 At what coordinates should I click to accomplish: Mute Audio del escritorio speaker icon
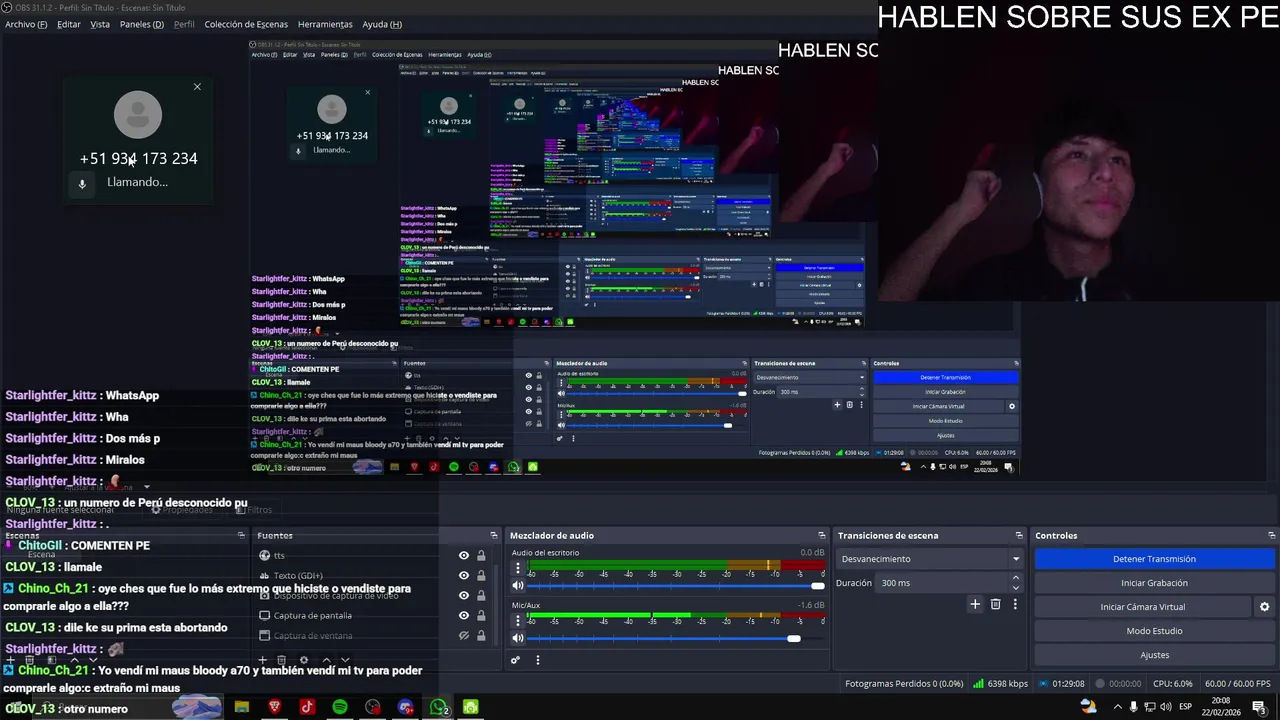point(518,586)
